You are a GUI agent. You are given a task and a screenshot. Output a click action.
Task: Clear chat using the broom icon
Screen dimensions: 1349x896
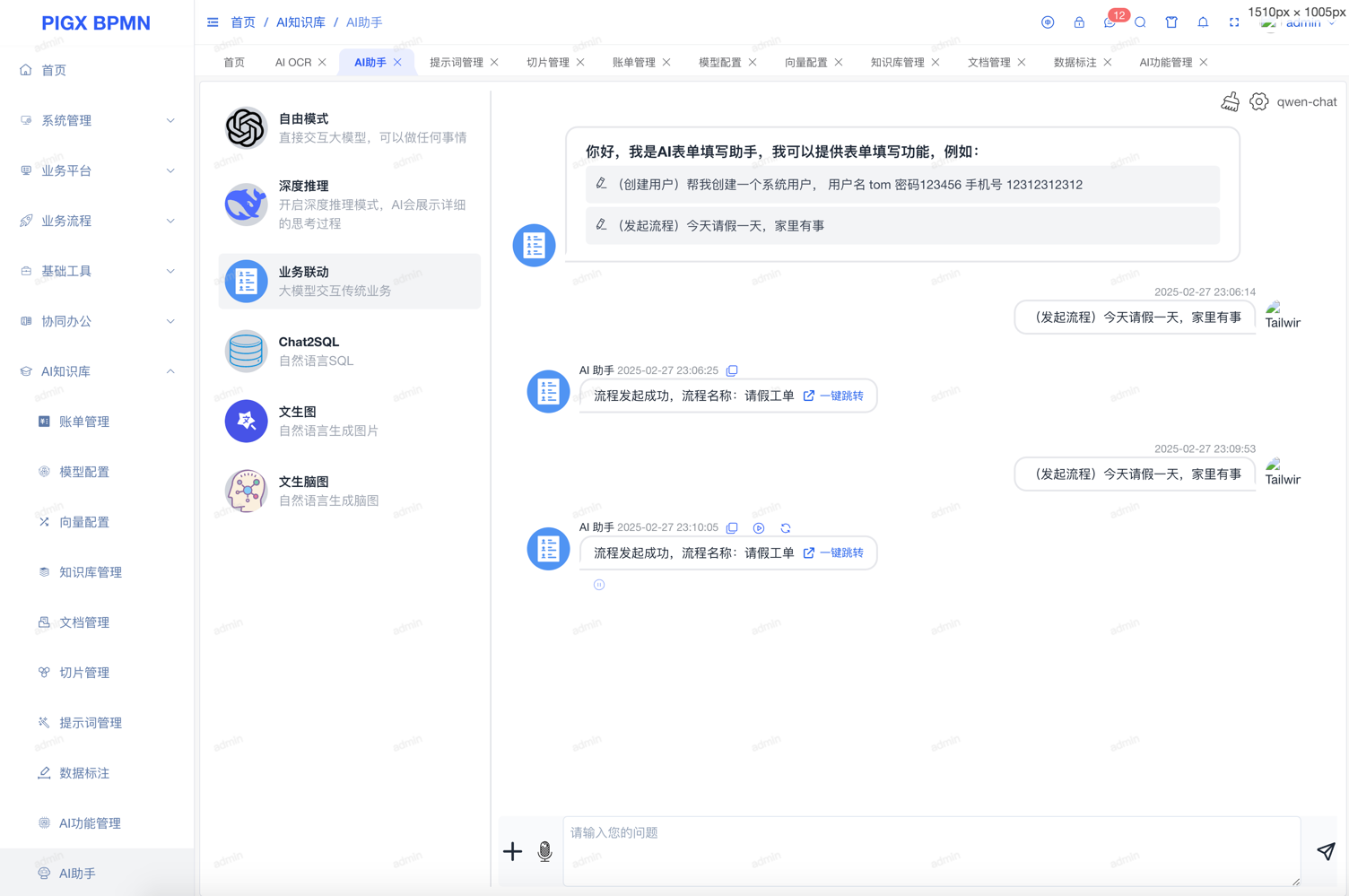pos(1230,102)
